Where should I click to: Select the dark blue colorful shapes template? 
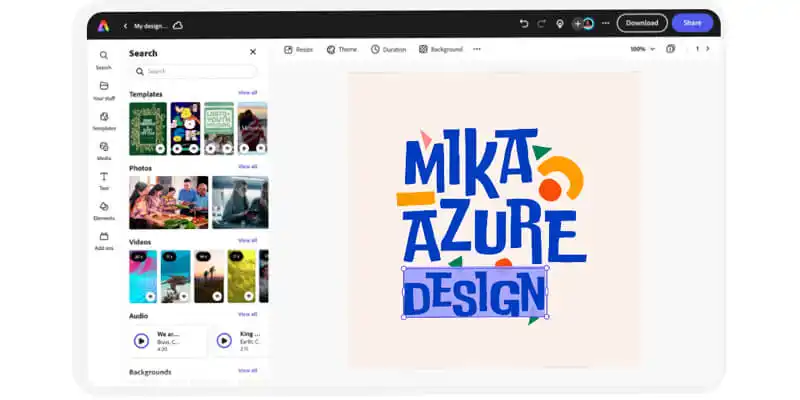(x=185, y=129)
